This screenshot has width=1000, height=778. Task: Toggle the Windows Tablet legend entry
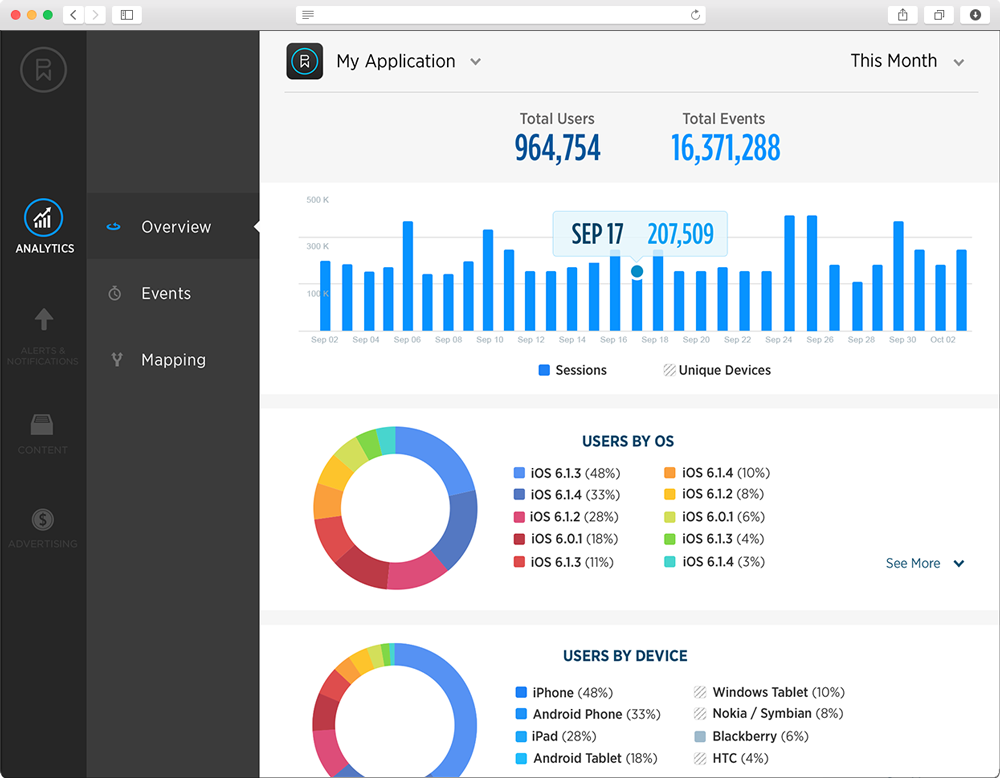769,692
